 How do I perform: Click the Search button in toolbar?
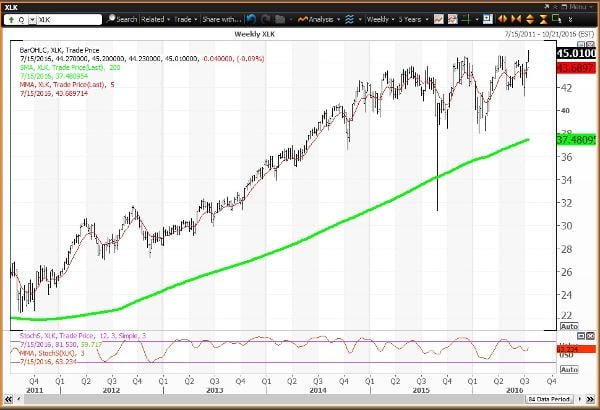point(122,18)
